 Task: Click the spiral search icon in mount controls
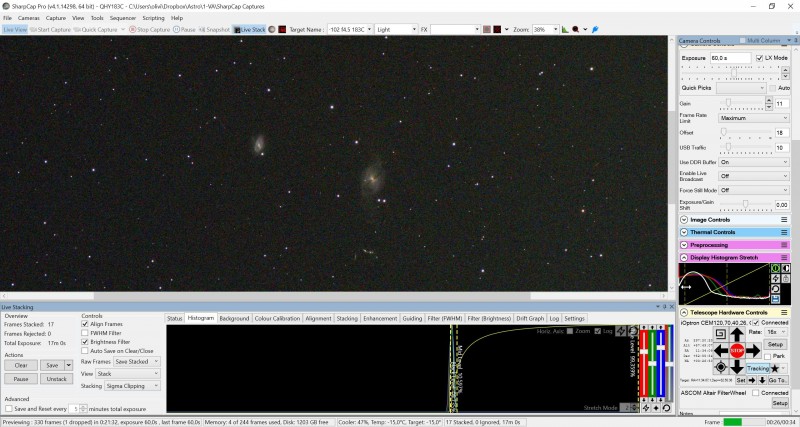click(720, 335)
